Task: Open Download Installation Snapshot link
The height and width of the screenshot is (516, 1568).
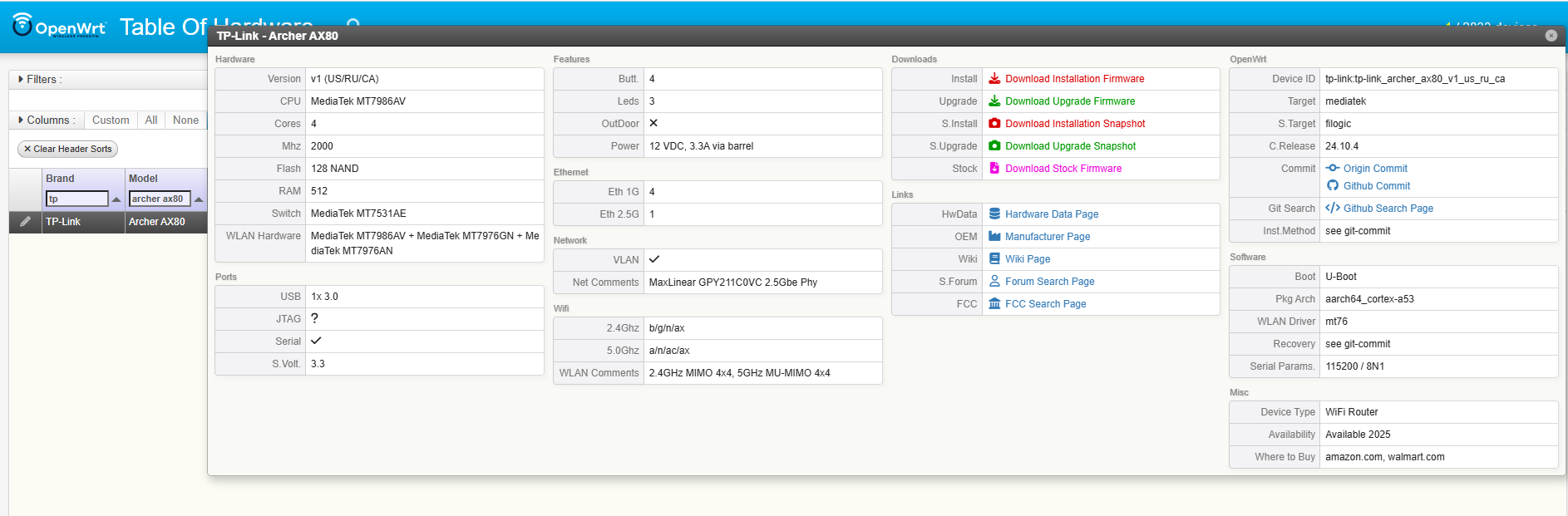Action: coord(1075,124)
